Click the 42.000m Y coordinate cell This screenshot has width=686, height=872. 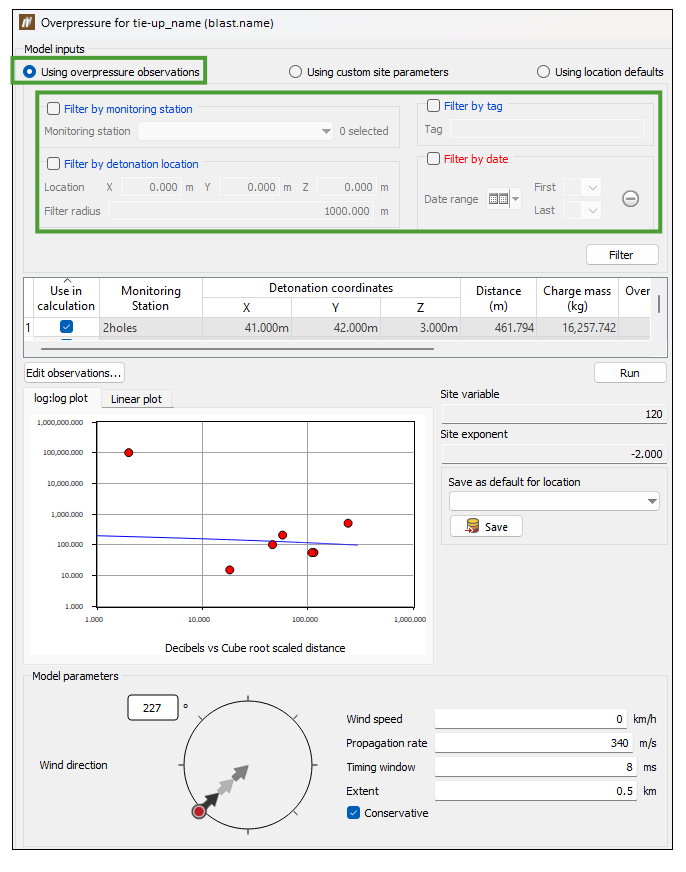click(336, 328)
